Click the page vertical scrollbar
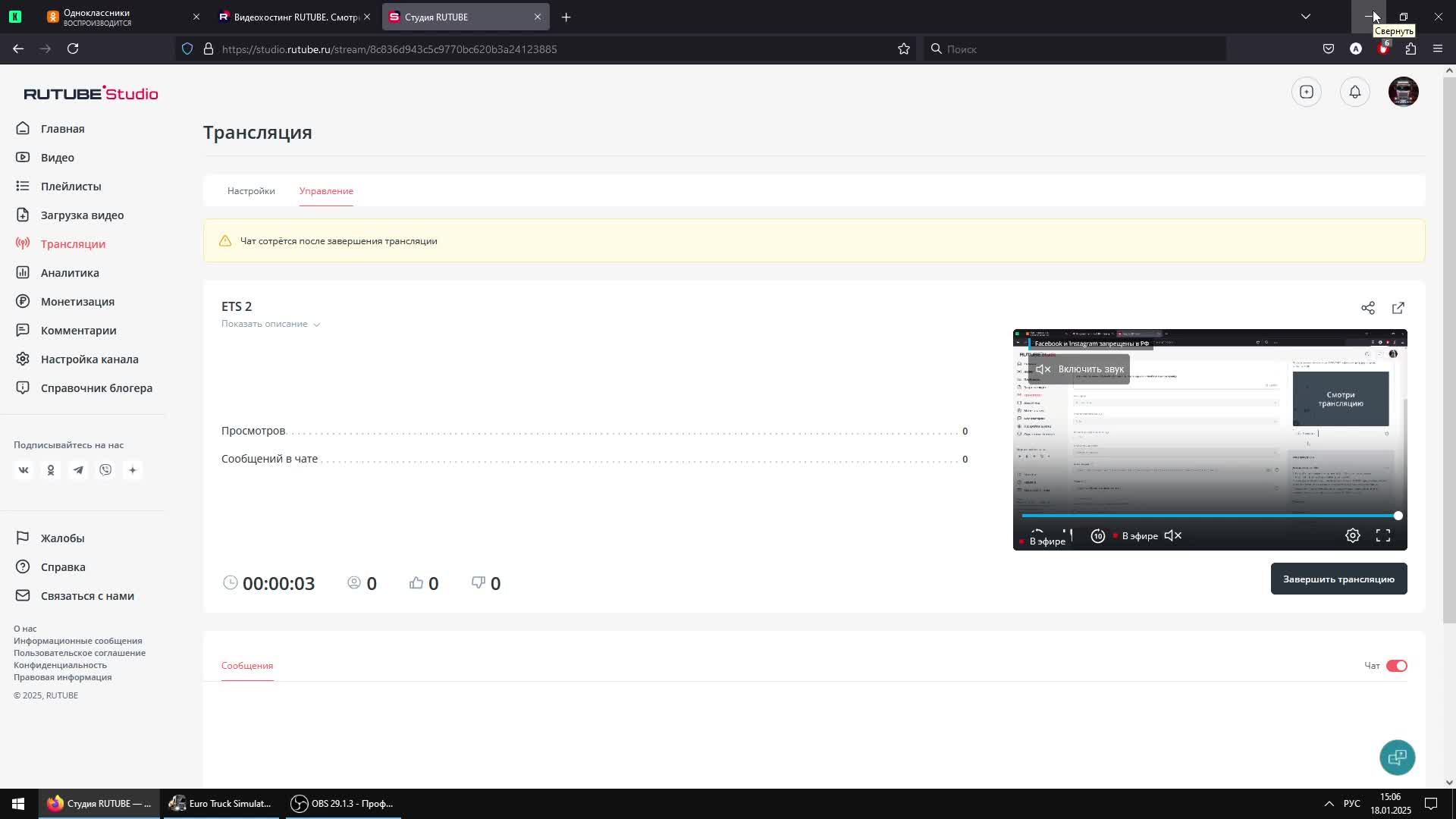This screenshot has height=819, width=1456. pos(1449,349)
